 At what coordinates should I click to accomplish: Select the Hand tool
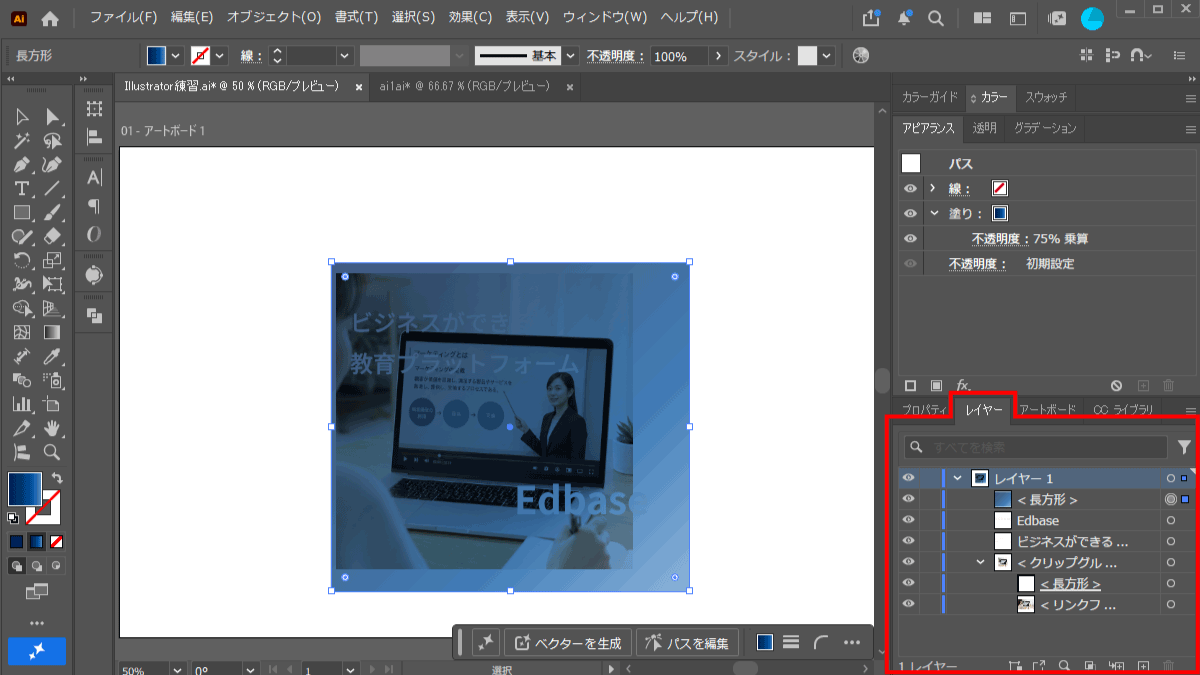tap(53, 428)
